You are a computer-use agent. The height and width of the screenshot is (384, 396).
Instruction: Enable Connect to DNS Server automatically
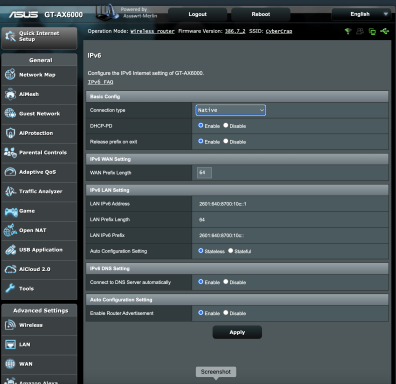click(x=201, y=282)
